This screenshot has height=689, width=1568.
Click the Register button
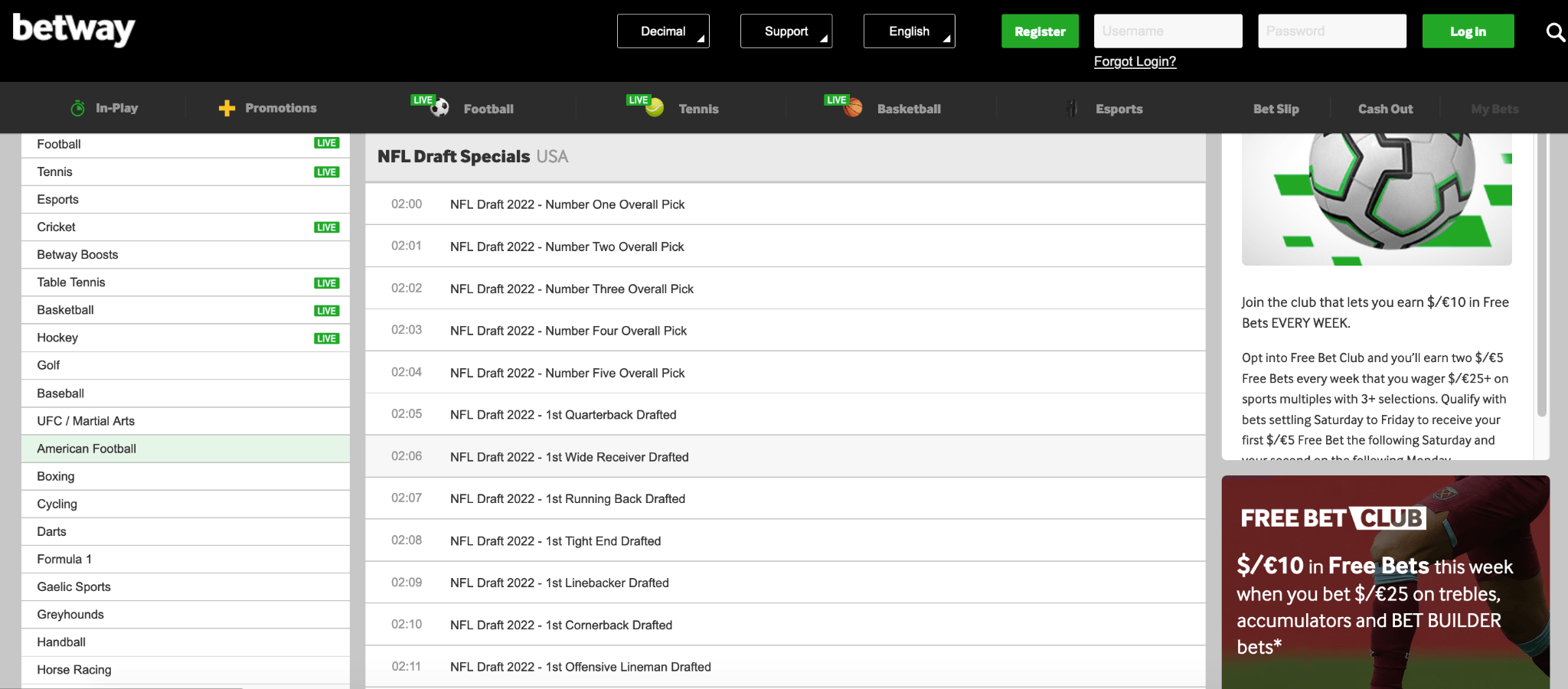1040,31
